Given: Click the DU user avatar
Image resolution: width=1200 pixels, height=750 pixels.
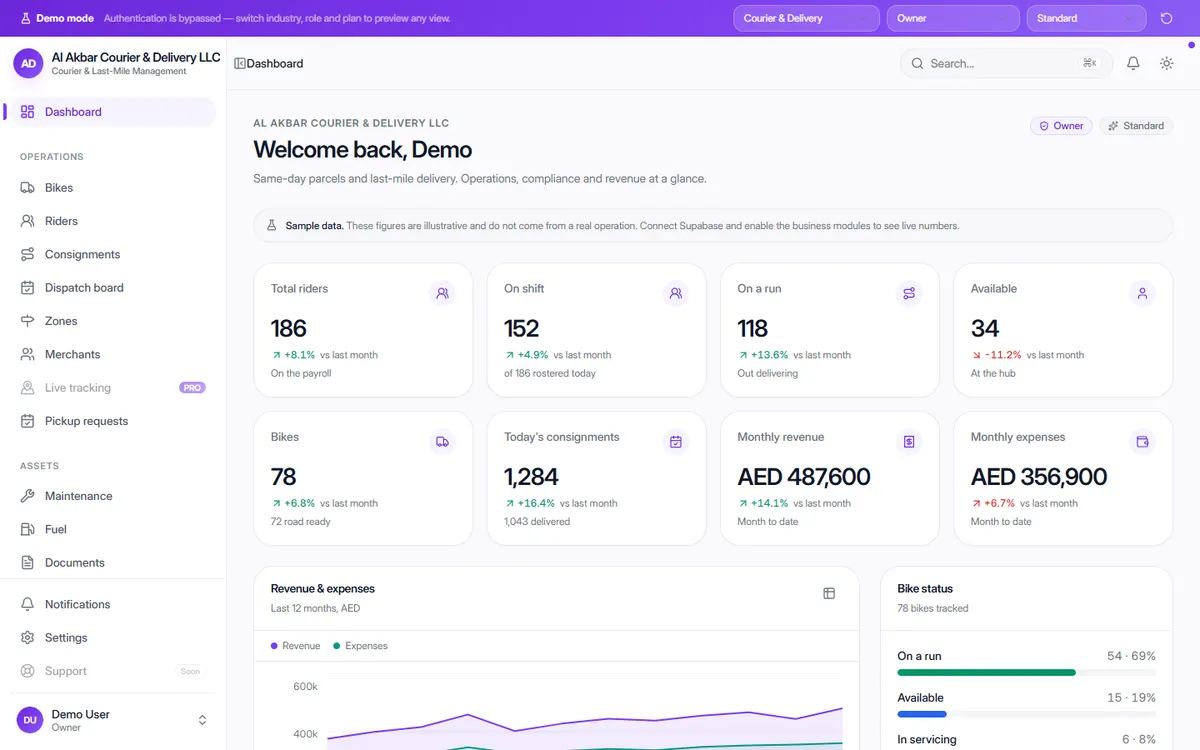Looking at the screenshot, I should coord(31,720).
